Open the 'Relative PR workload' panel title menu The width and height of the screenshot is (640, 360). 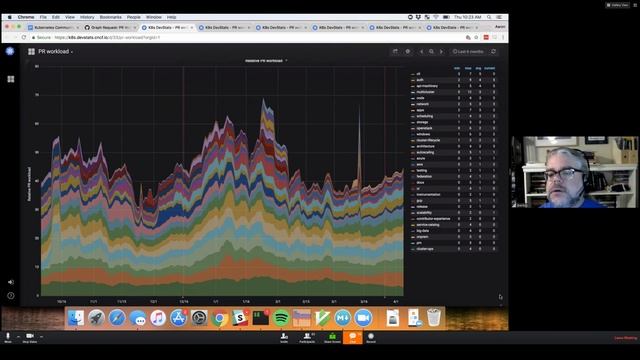(266, 60)
